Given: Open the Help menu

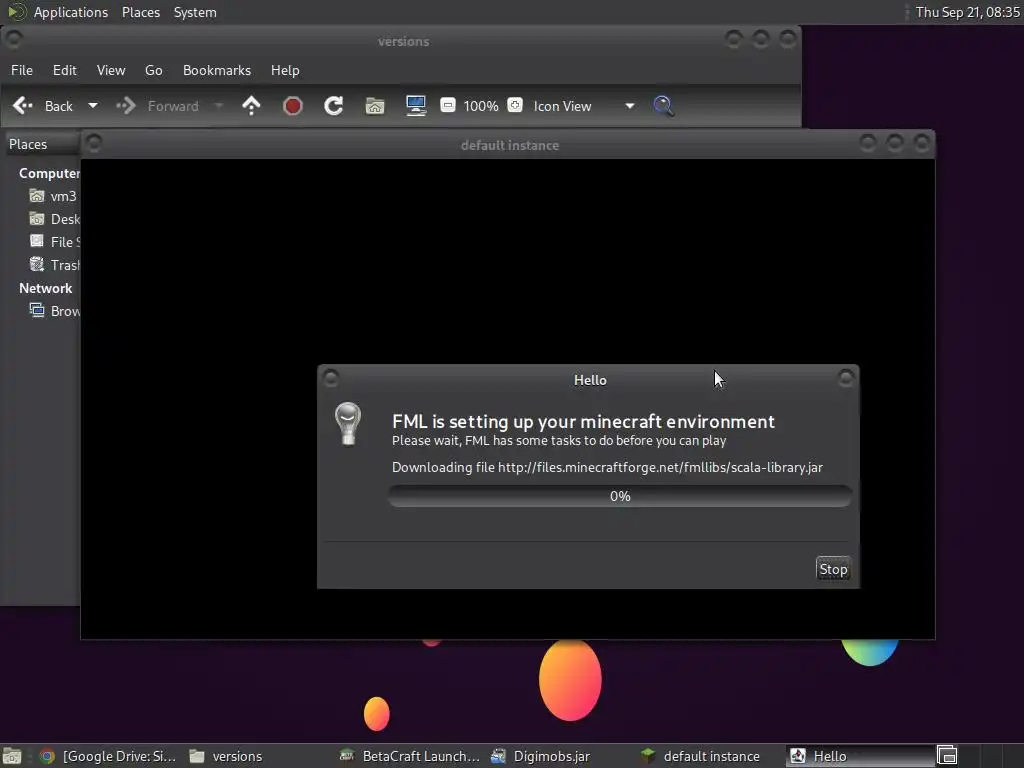Looking at the screenshot, I should point(285,70).
